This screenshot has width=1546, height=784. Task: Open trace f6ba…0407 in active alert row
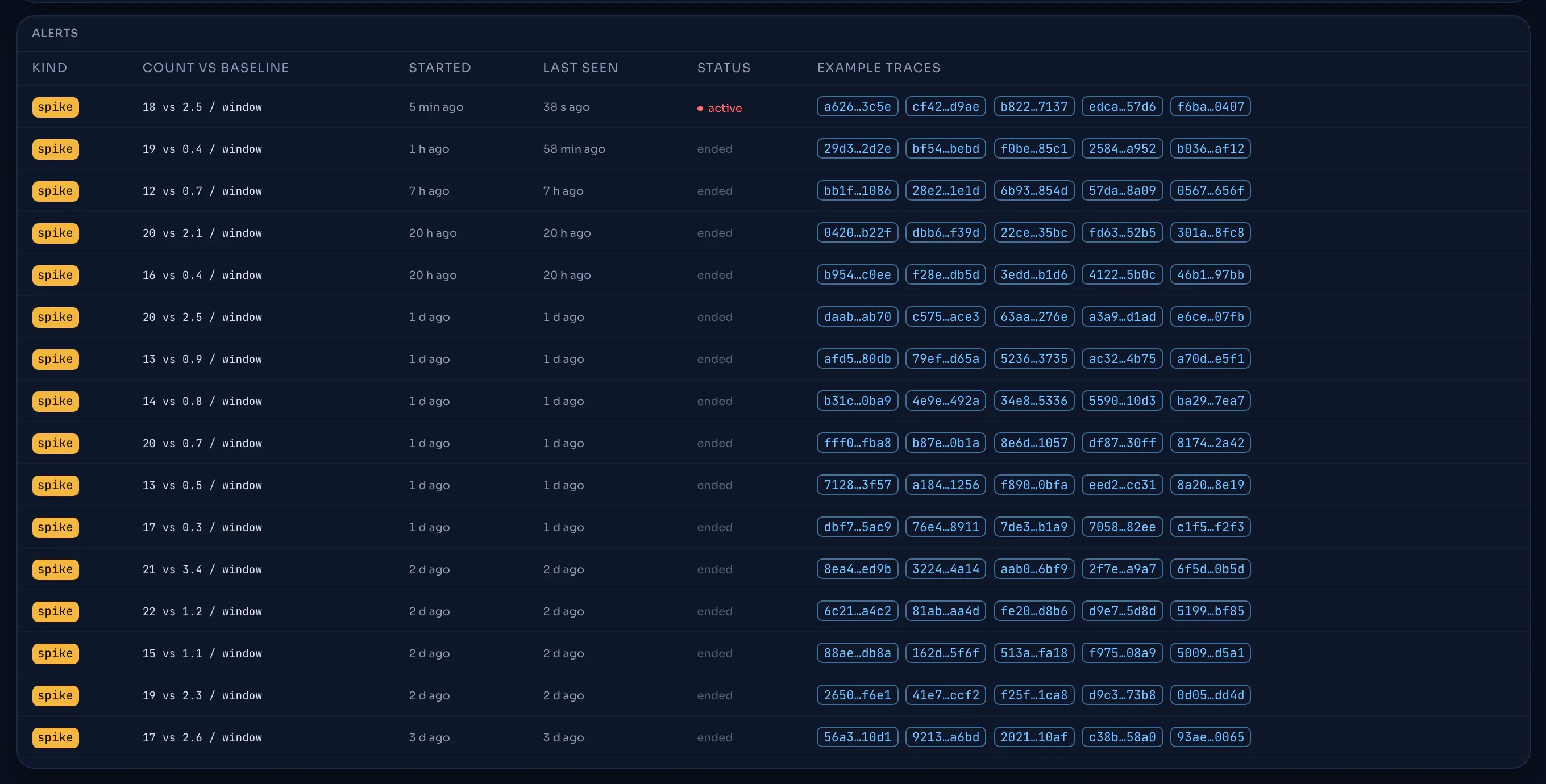1211,107
